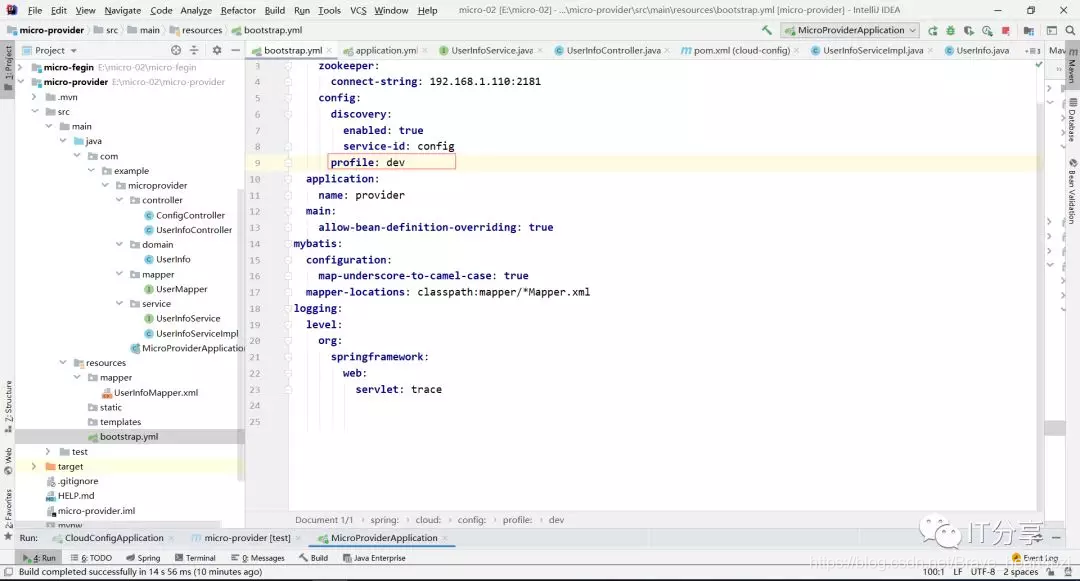Expand the micro-fegin project node

pos(20,67)
